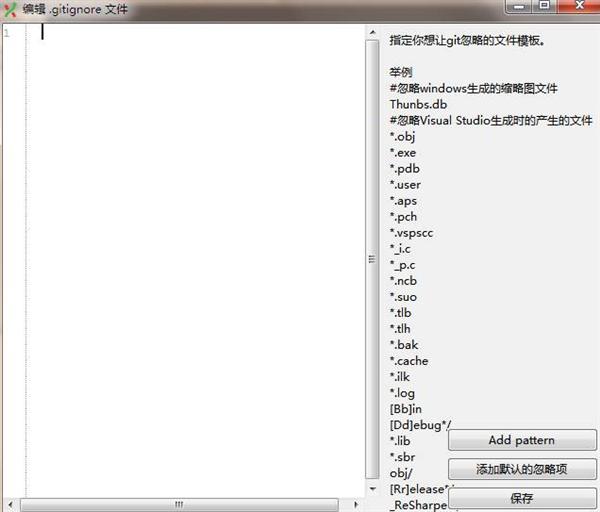Image resolution: width=600 pixels, height=512 pixels.
Task: Click the *.pdb example line
Action: 404,169
